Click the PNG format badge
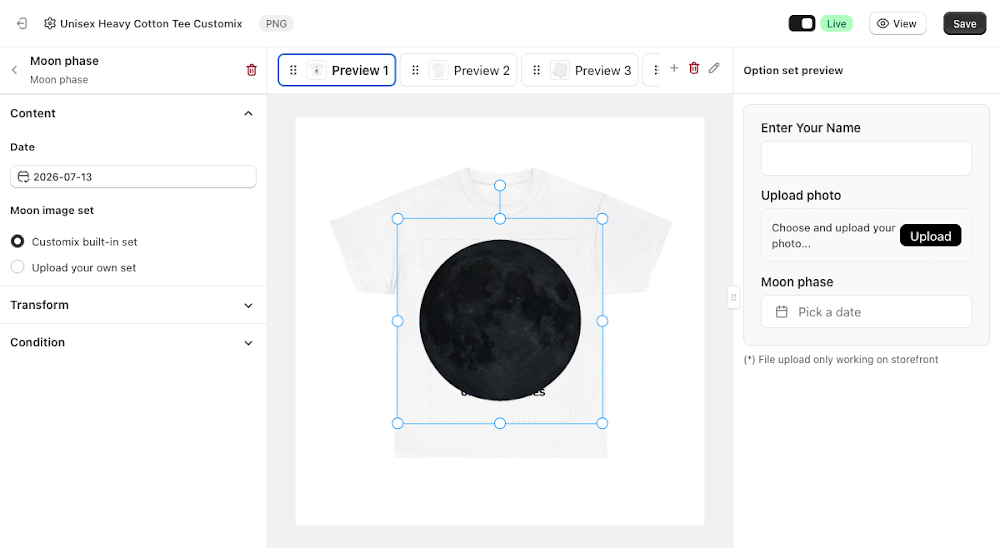The width and height of the screenshot is (1000, 548). tap(276, 24)
